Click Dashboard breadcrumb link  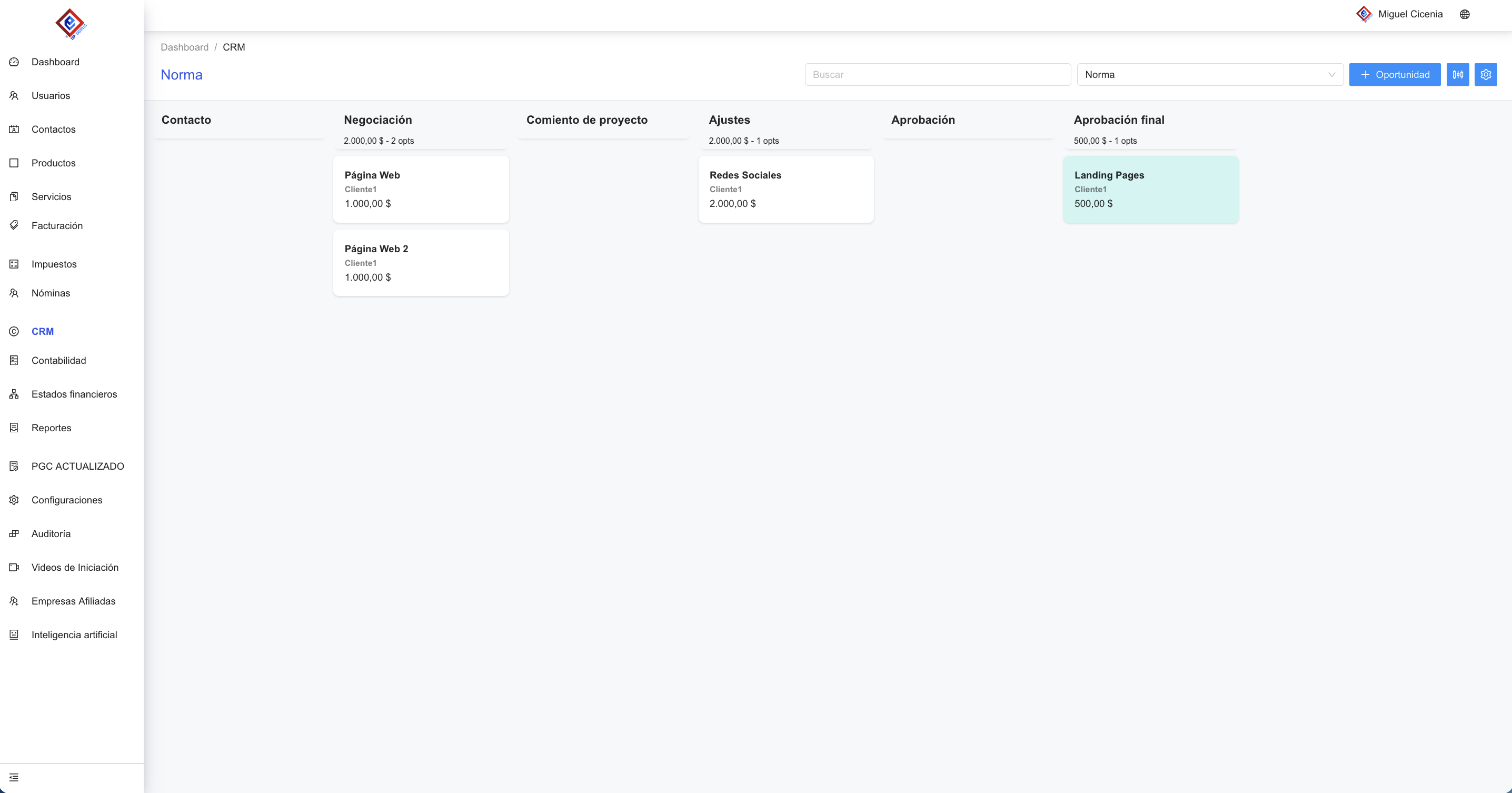(184, 47)
